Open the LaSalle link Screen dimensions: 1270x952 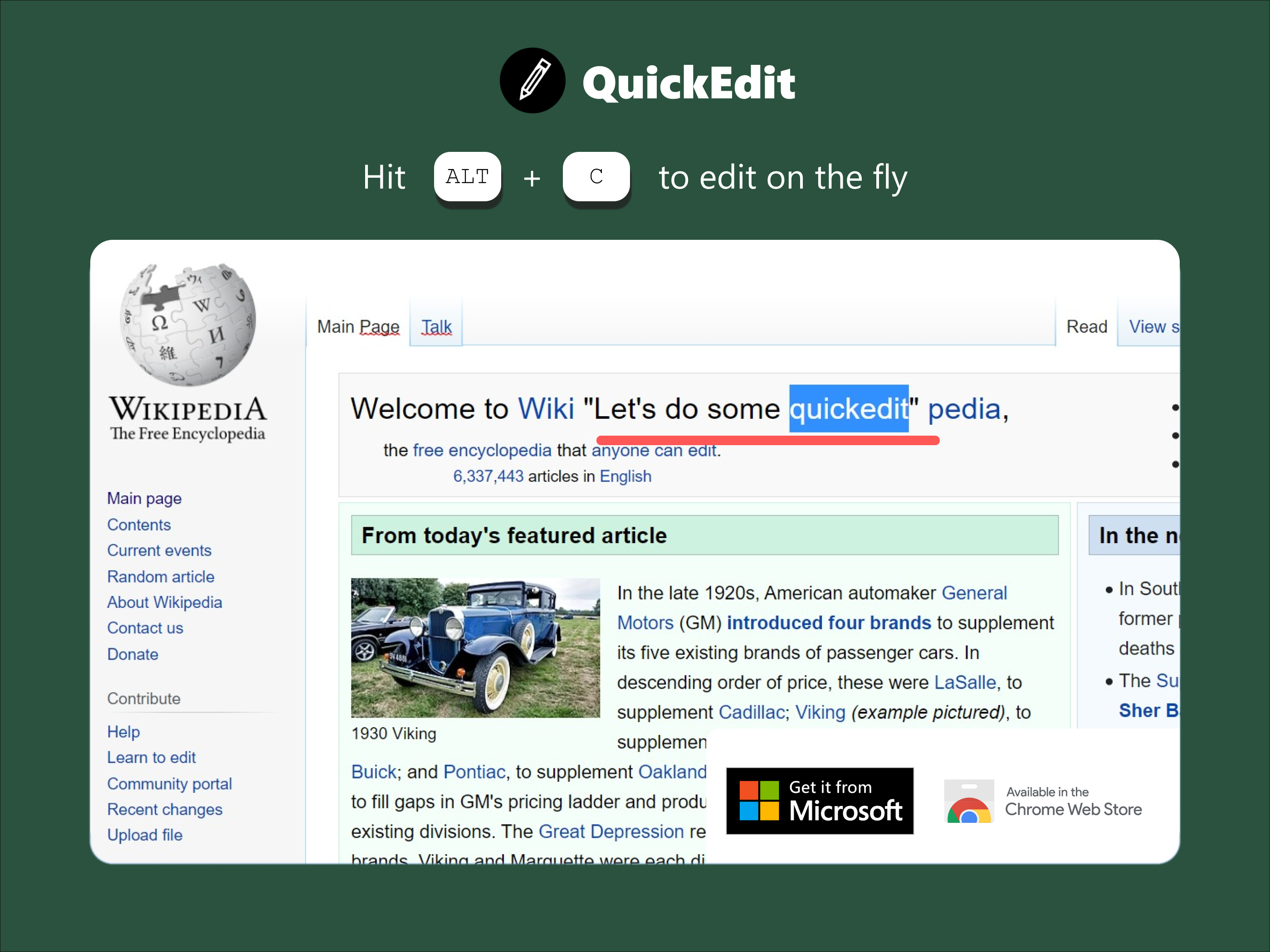coord(965,682)
